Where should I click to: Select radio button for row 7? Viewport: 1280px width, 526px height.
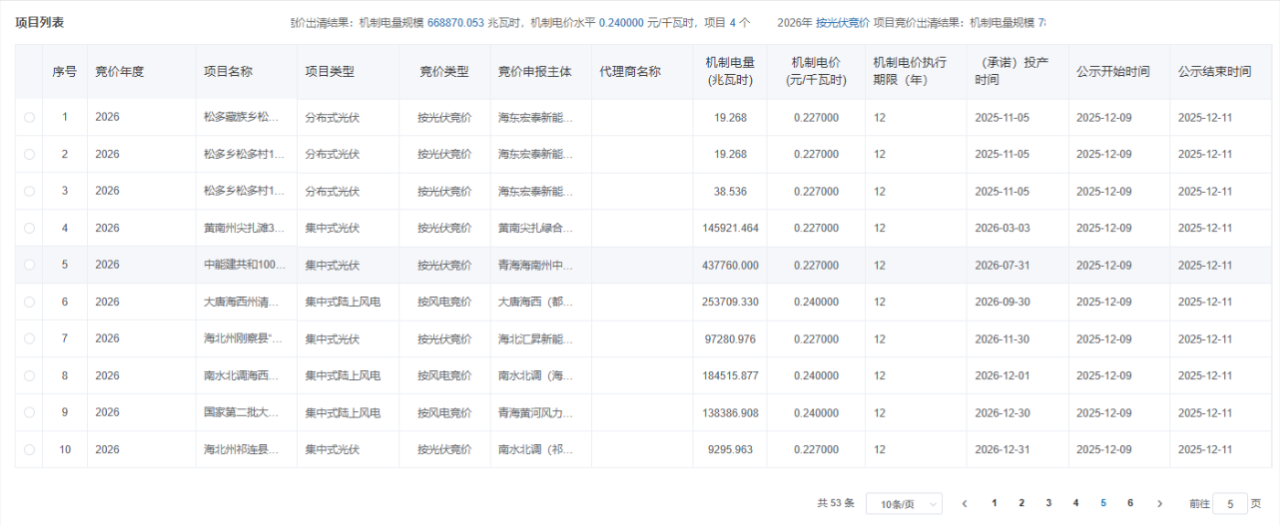29,339
